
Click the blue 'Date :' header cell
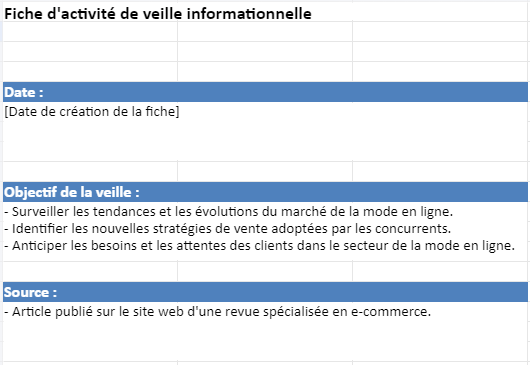point(265,92)
